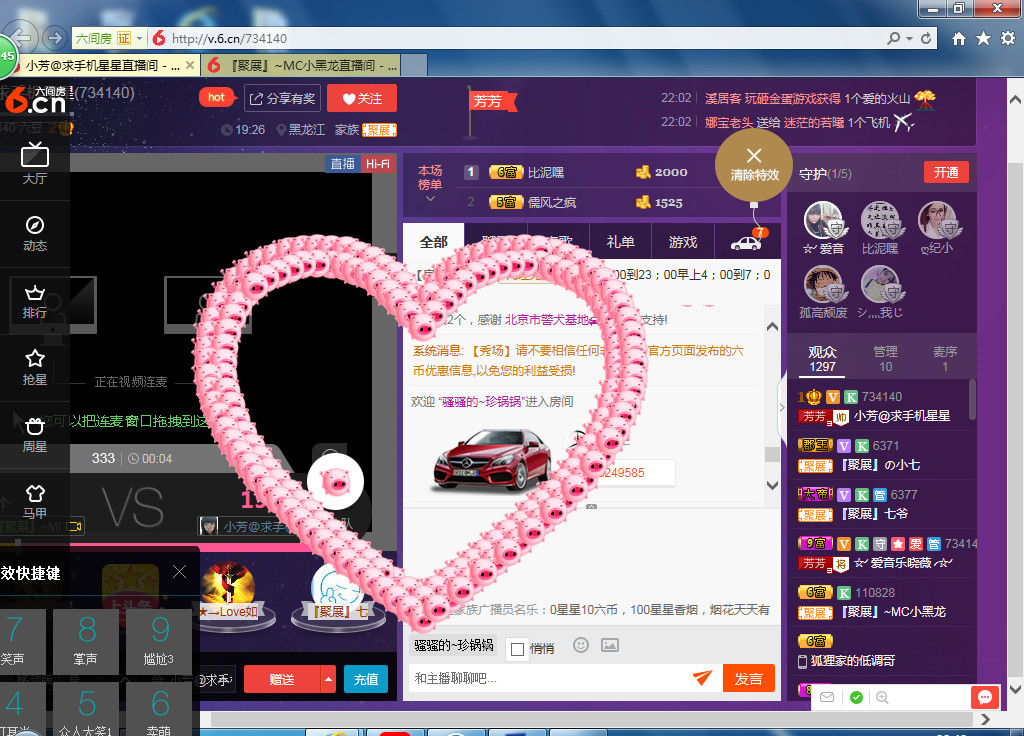The height and width of the screenshot is (736, 1024).
Task: Click browser home icon
Action: click(x=959, y=39)
